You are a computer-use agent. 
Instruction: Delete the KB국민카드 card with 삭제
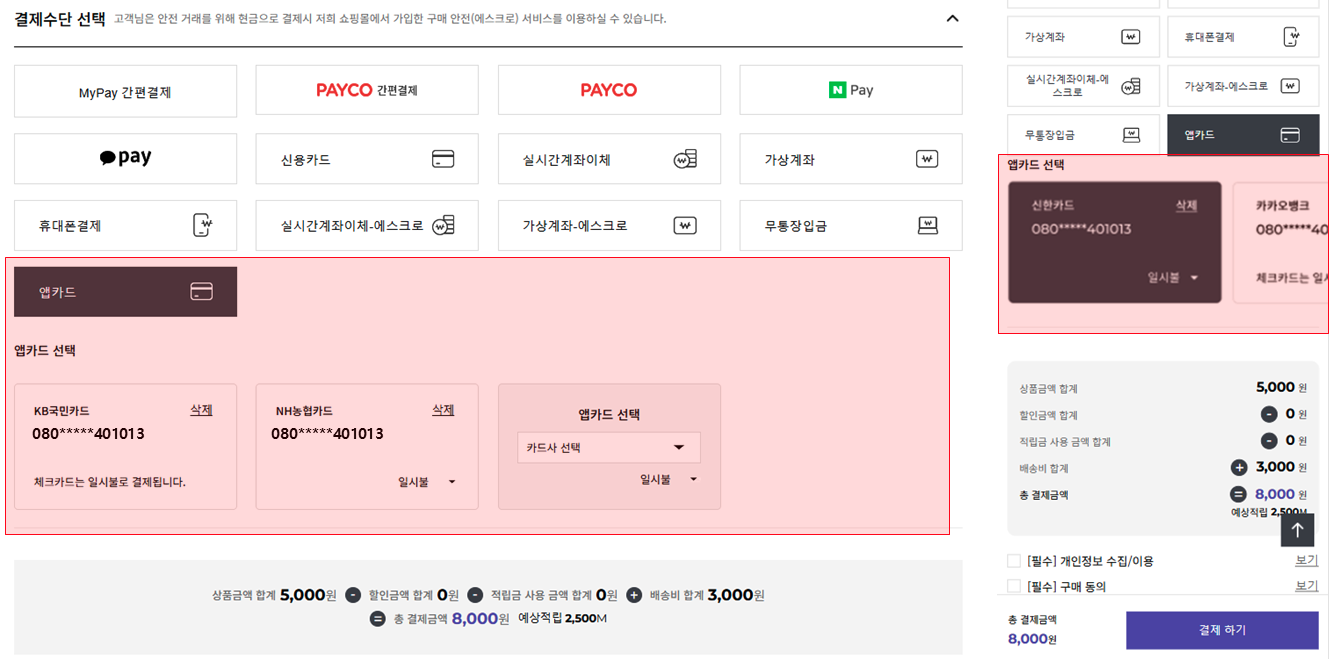[201, 410]
